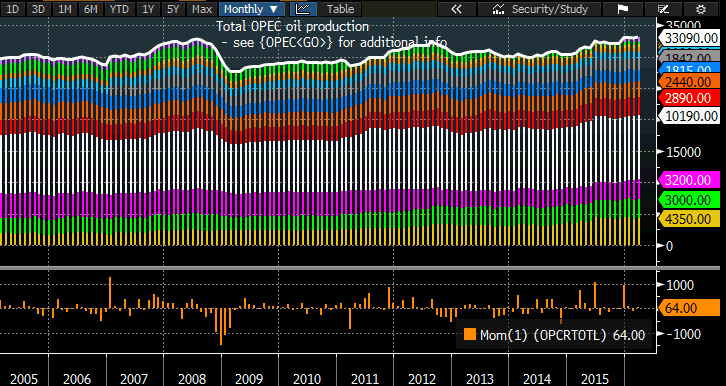Click the flag icon in the toolbar

pos(623,8)
